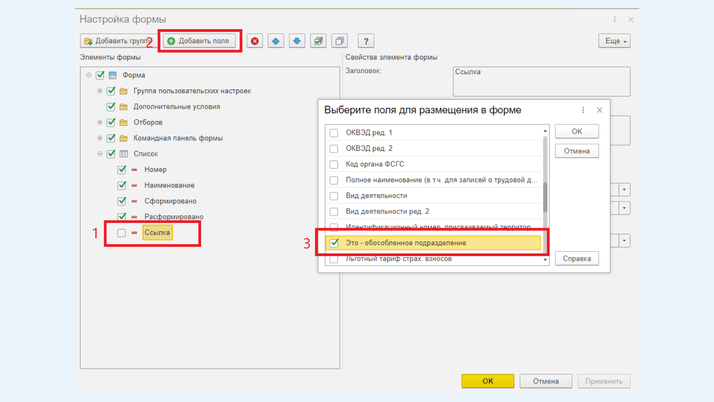
Task: Click the check all elements icon
Action: [318, 41]
